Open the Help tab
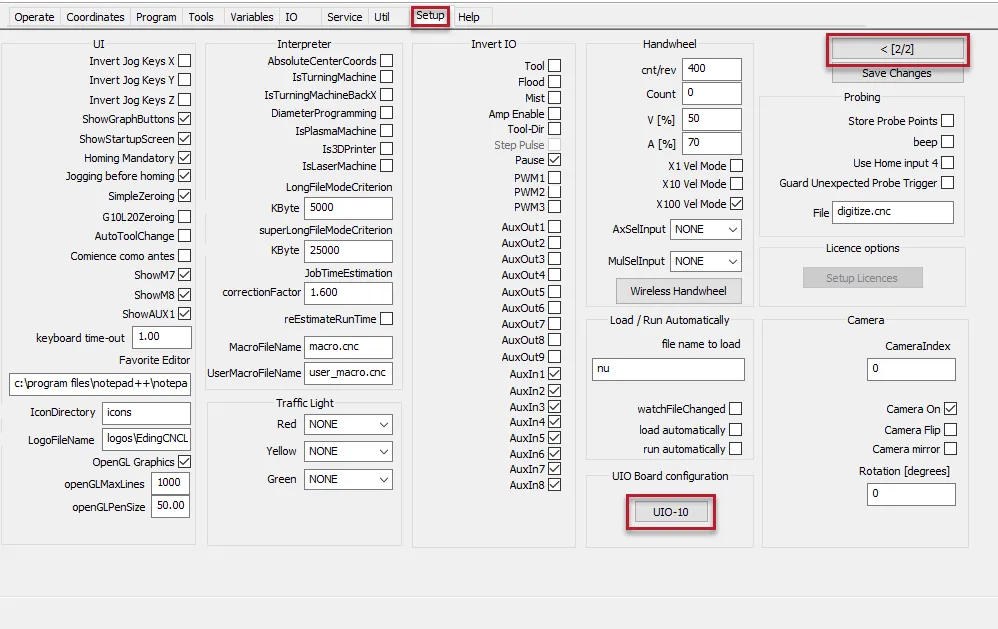 (x=469, y=17)
